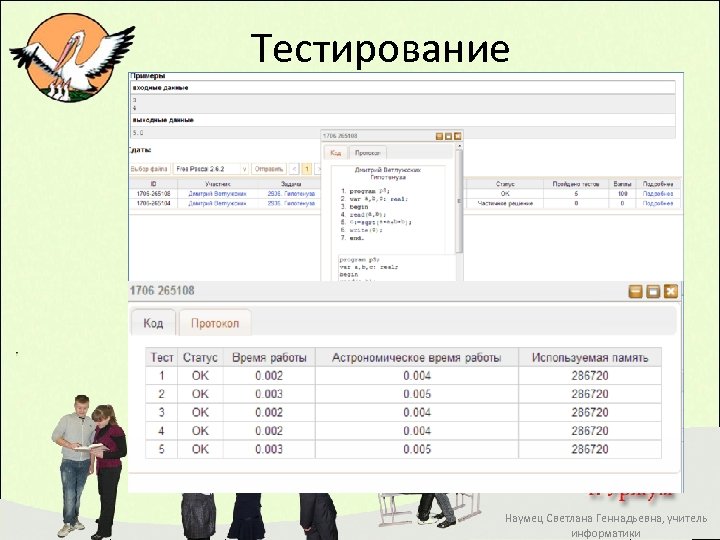Click scroll-up arrow in small code popup
This screenshot has width=720, height=540.
tap(459, 146)
